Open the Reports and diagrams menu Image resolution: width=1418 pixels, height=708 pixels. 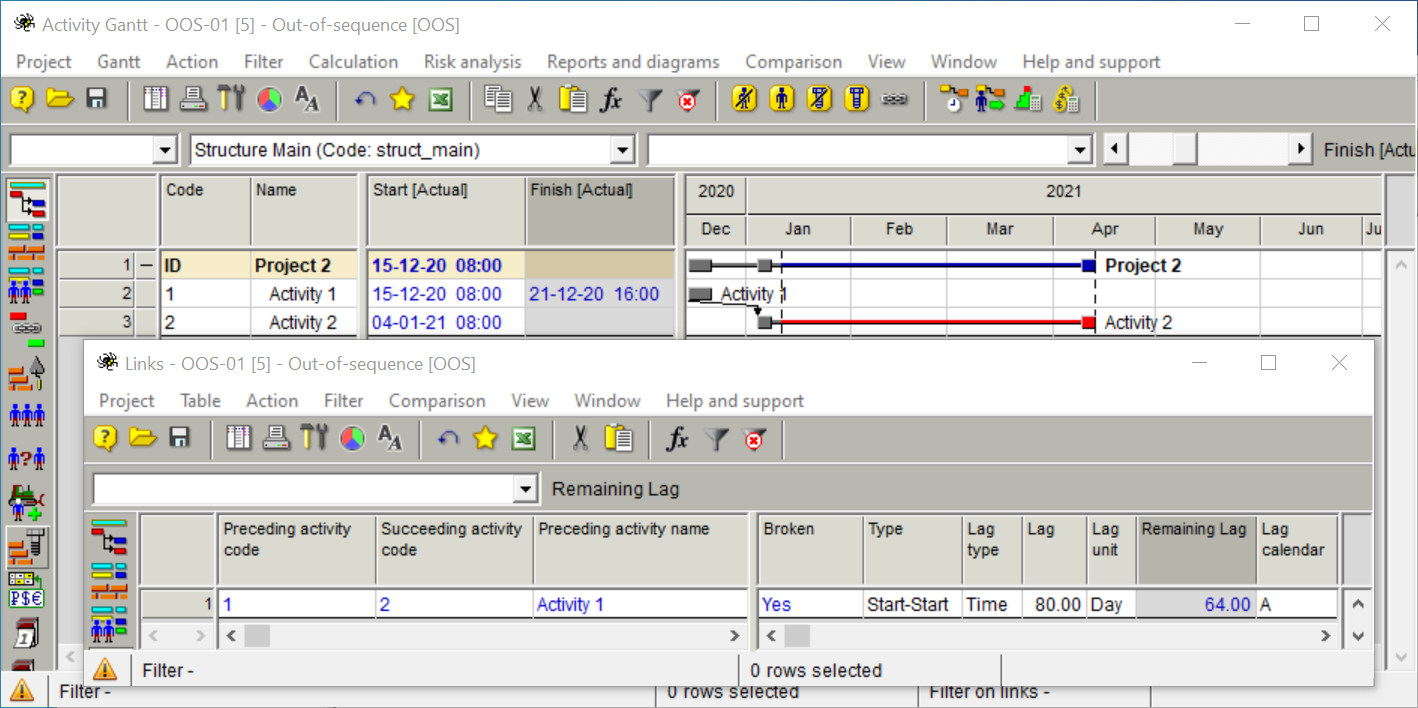(633, 62)
